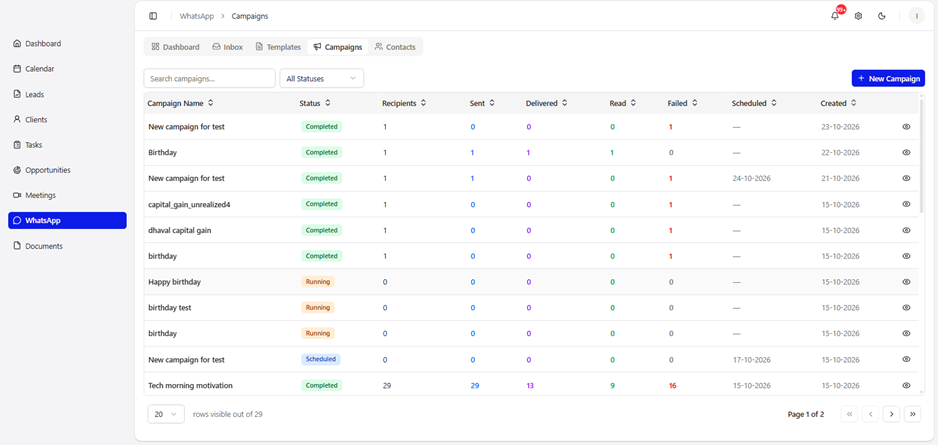Click Delivered count 13
This screenshot has height=445, width=938.
coord(530,386)
